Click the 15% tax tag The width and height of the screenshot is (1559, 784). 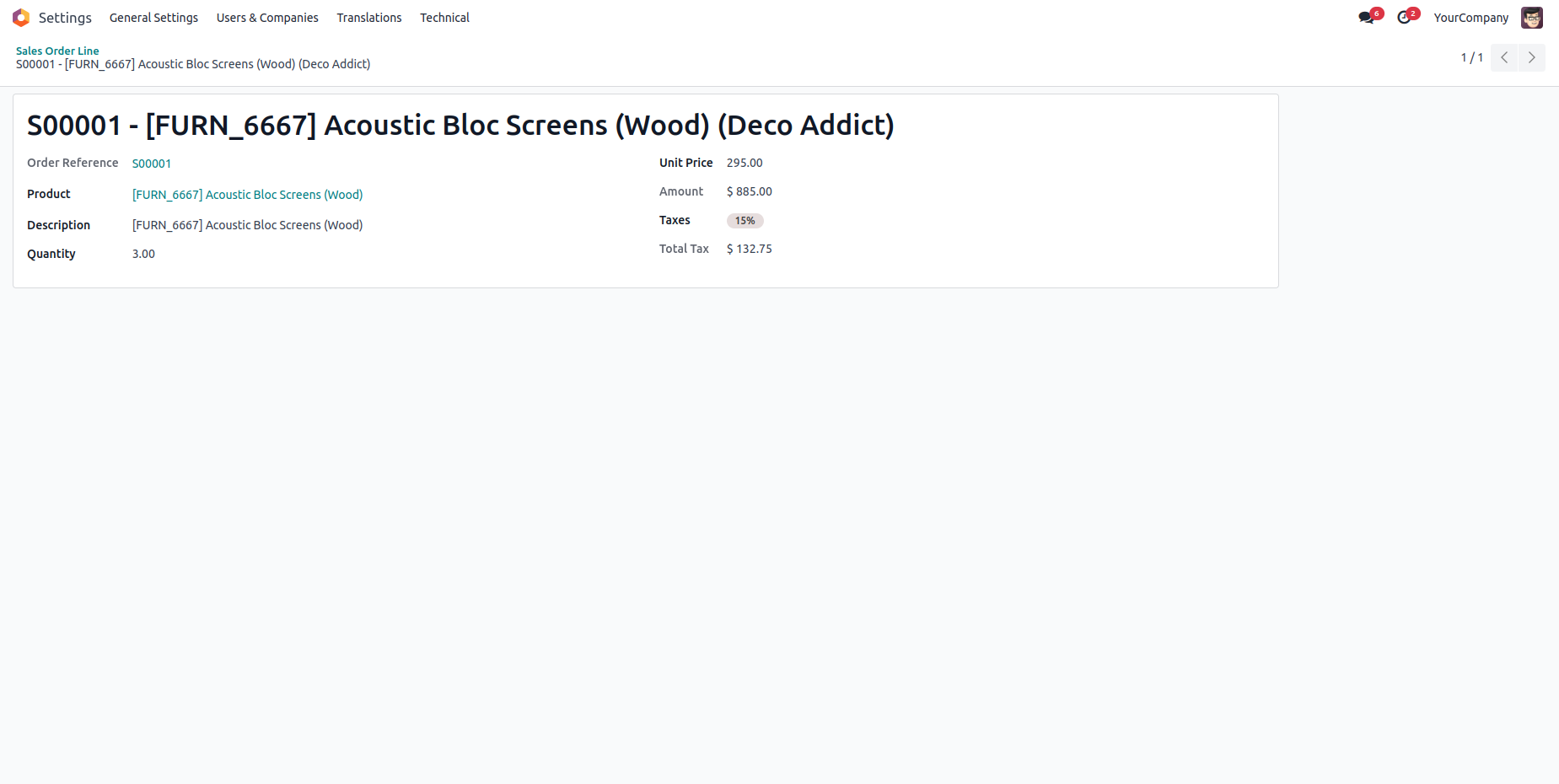(x=745, y=221)
